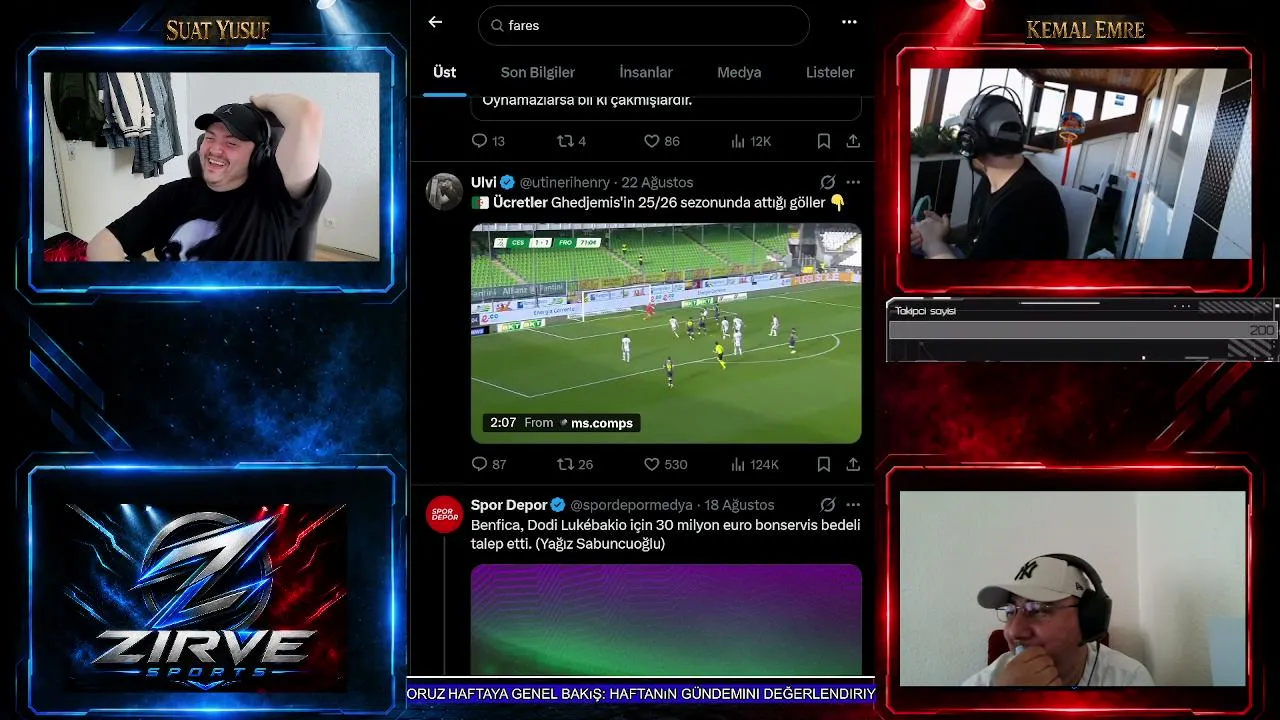Reply to the tweet with 13 replies

click(x=488, y=141)
